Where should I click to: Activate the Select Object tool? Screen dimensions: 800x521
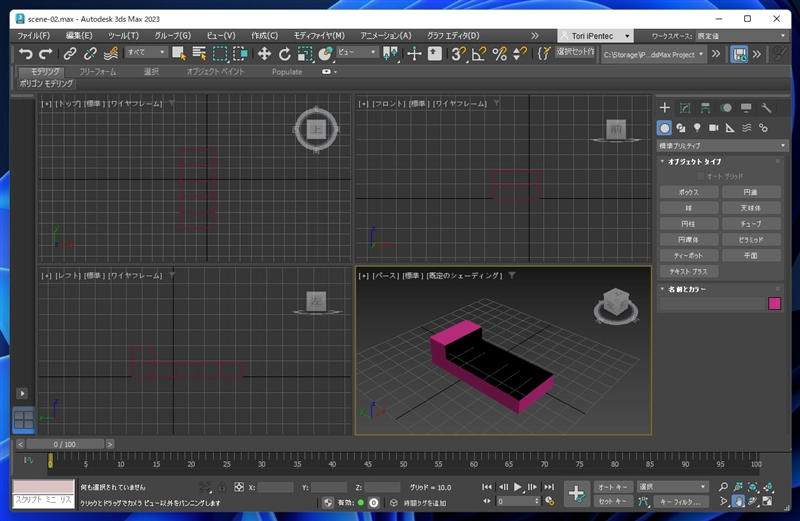coord(179,54)
